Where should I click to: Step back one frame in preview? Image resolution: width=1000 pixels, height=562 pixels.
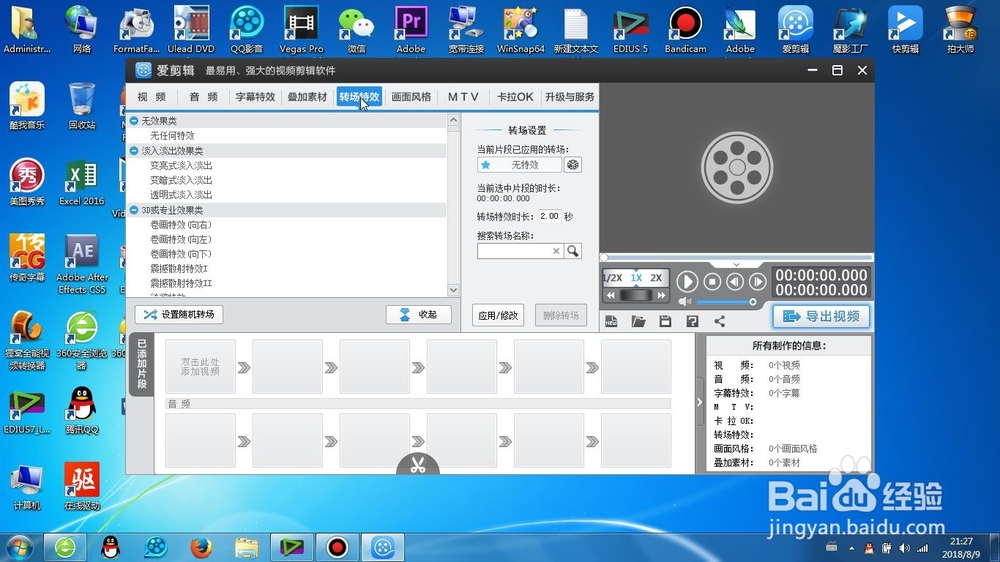(x=735, y=282)
